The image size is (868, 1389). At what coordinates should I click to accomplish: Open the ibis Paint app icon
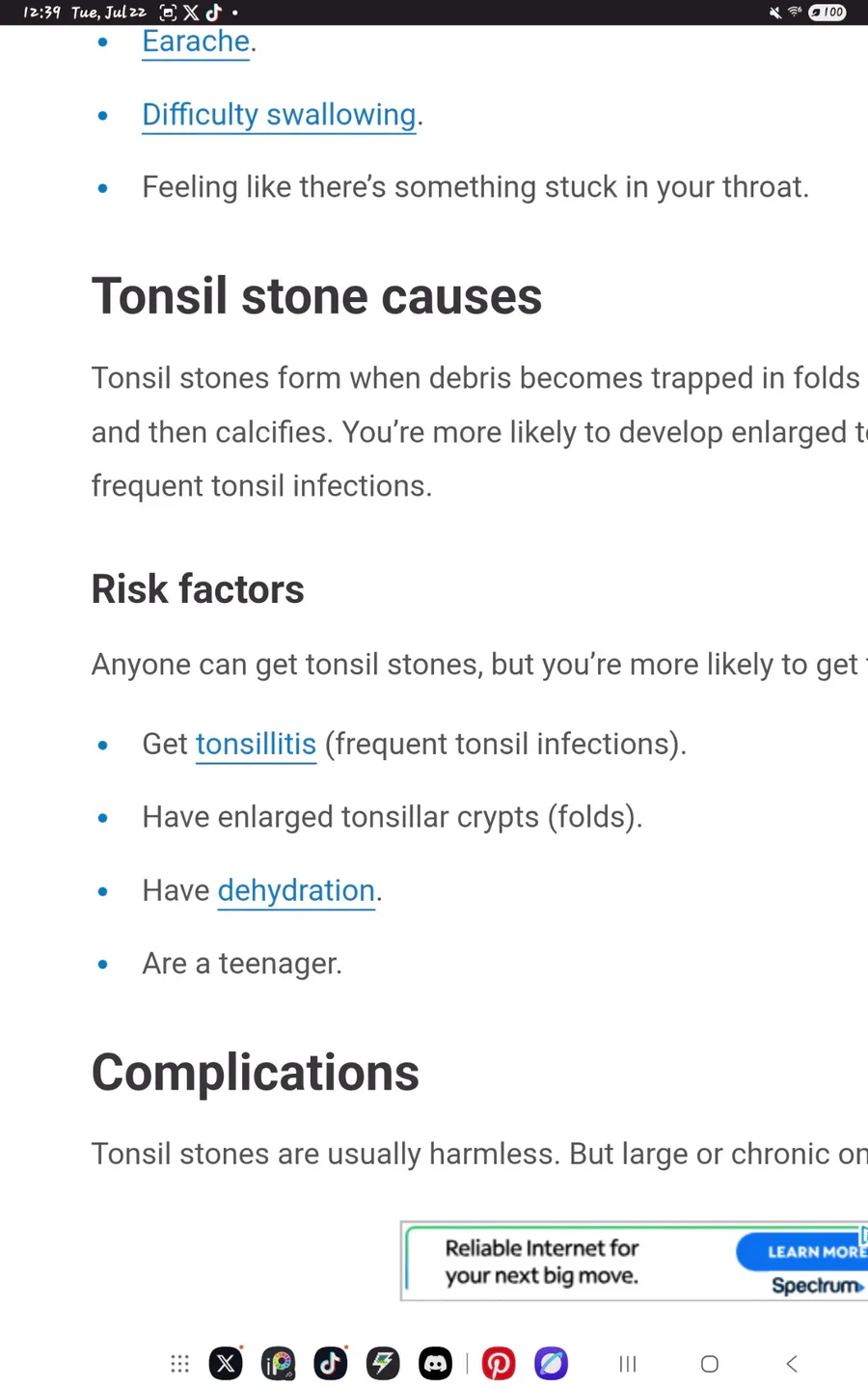coord(278,1364)
